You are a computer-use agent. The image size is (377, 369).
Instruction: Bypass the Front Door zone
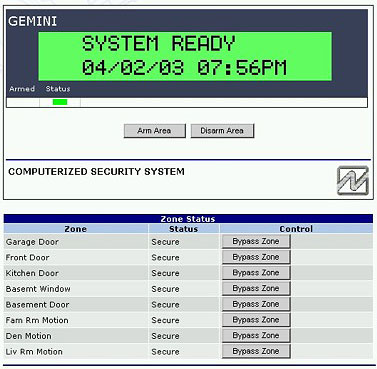[256, 257]
